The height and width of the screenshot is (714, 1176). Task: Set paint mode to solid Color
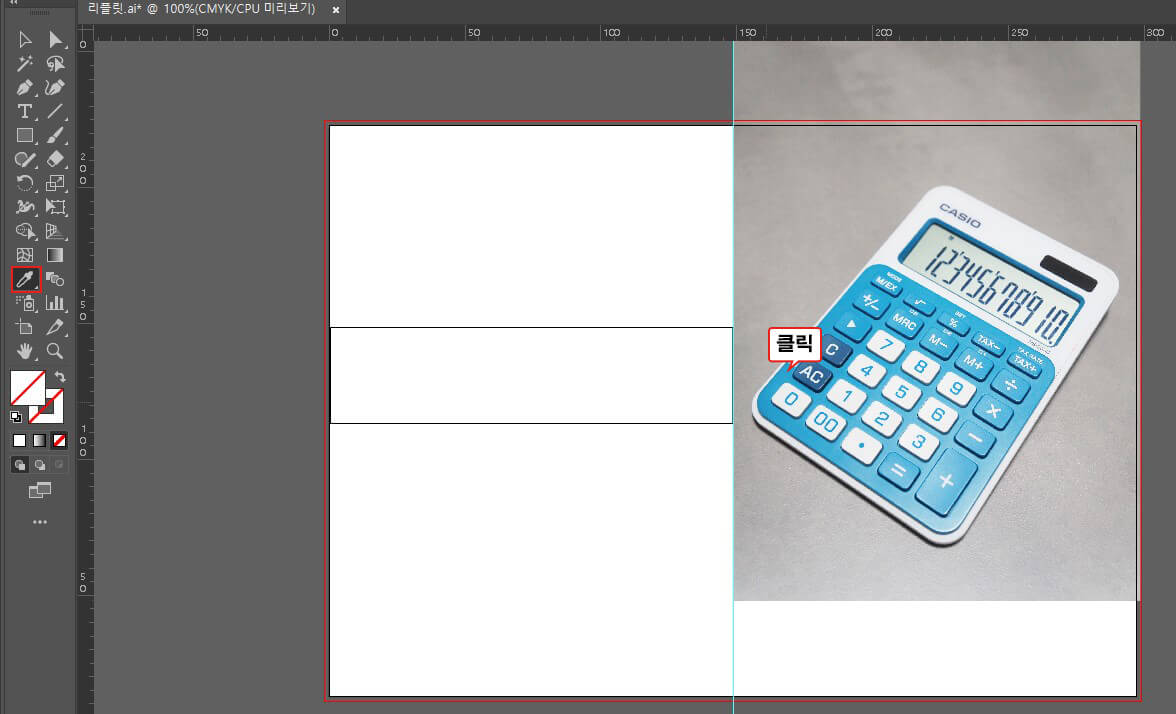tap(20, 441)
